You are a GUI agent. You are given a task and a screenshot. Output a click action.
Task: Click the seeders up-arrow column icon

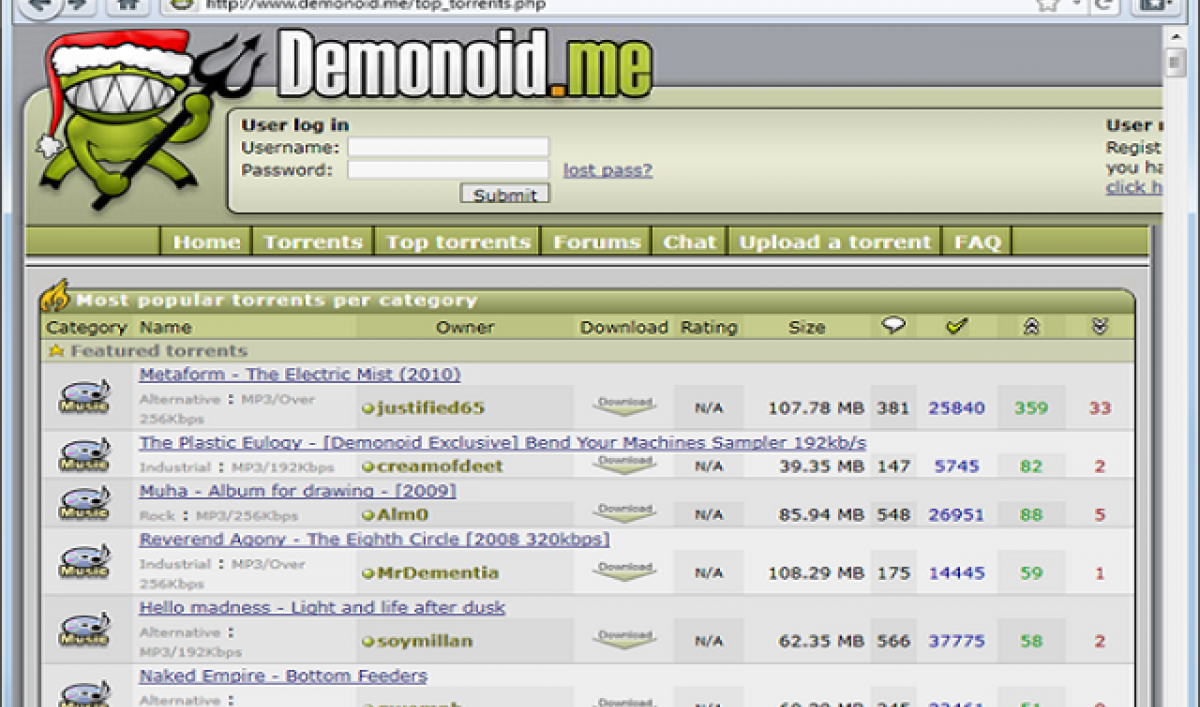point(1031,327)
